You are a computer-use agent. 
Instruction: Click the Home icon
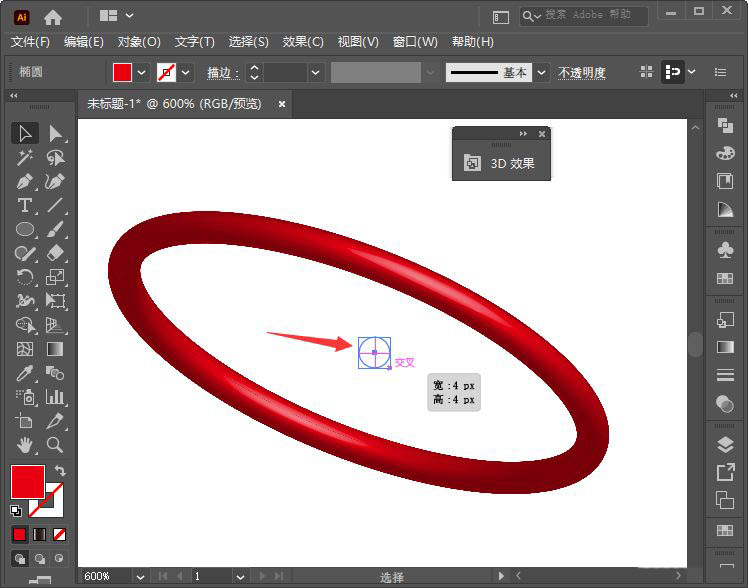coord(53,17)
